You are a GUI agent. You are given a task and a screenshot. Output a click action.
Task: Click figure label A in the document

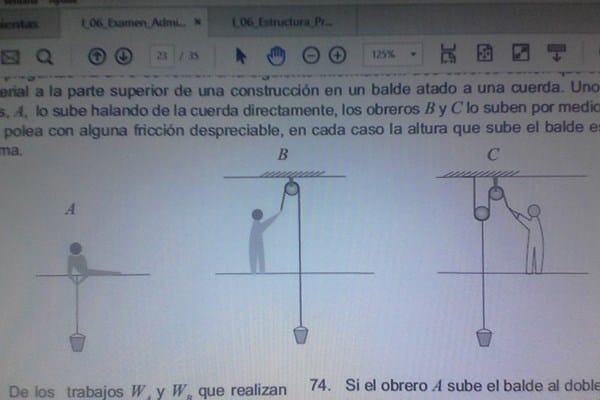tap(70, 209)
